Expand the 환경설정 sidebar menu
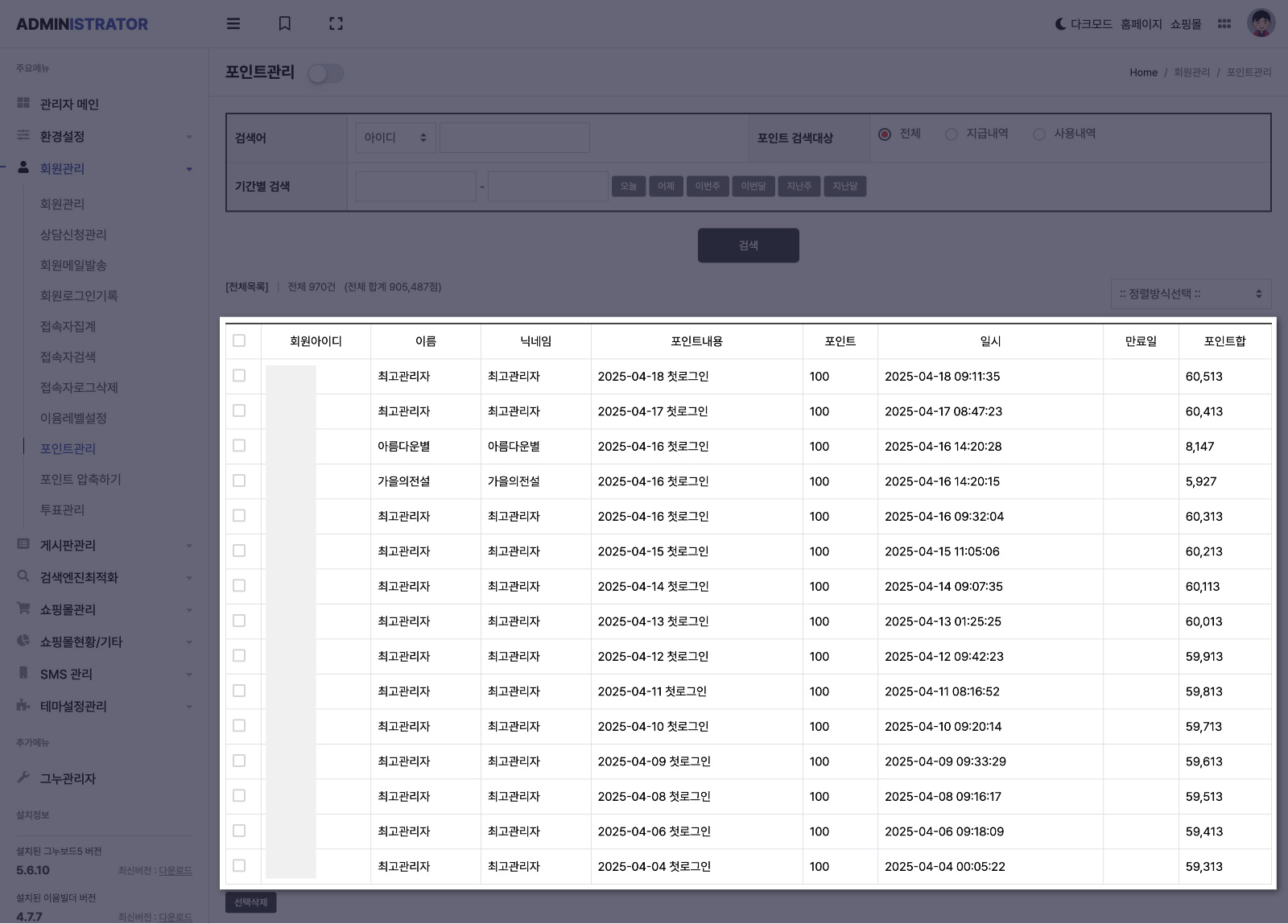 (105, 136)
